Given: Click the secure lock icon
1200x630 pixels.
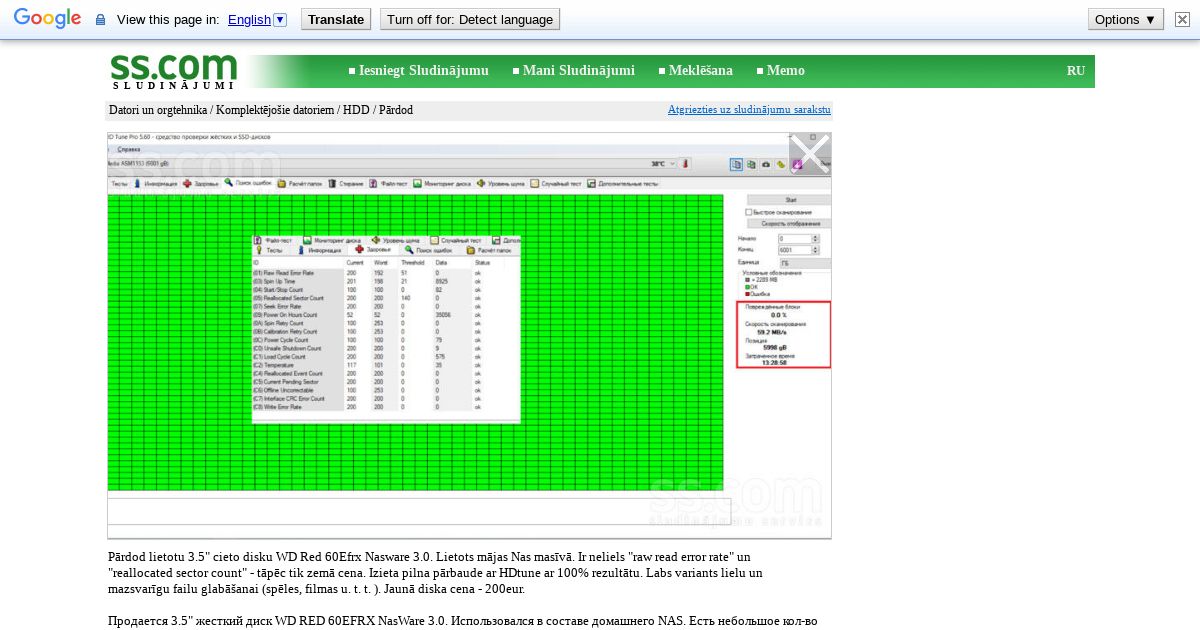Looking at the screenshot, I should click(100, 20).
